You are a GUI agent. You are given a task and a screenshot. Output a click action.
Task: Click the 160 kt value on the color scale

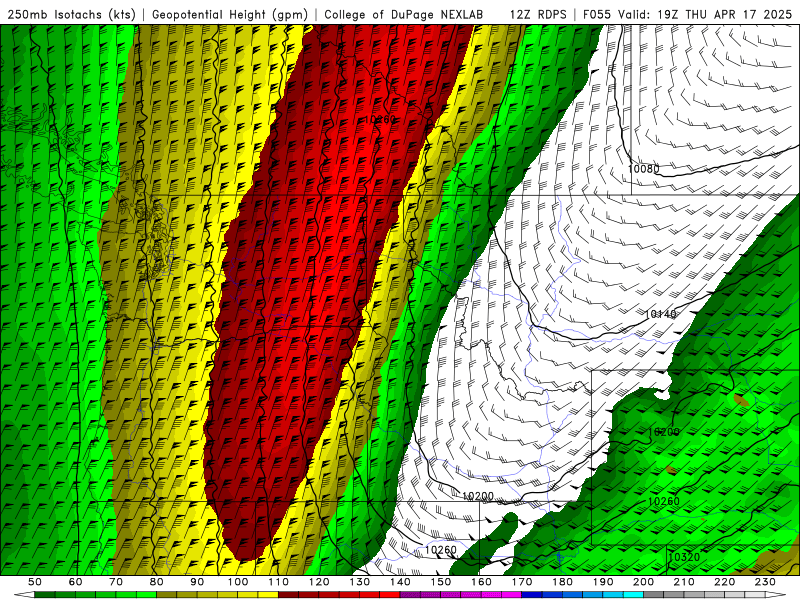click(x=481, y=582)
